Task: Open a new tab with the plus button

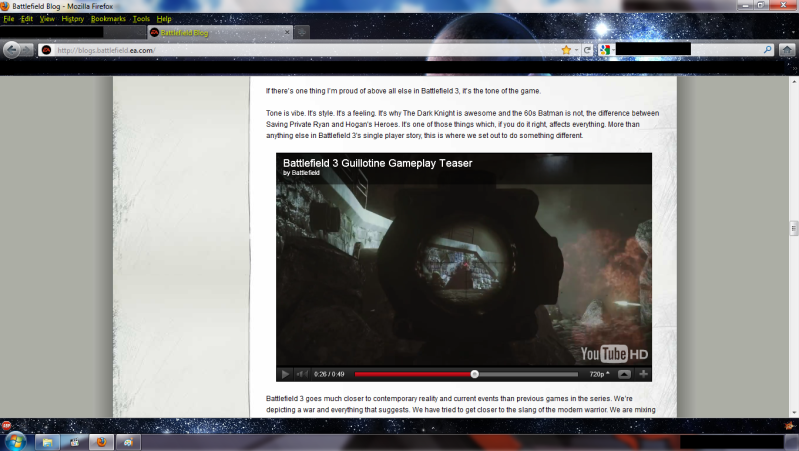Action: 302,32
